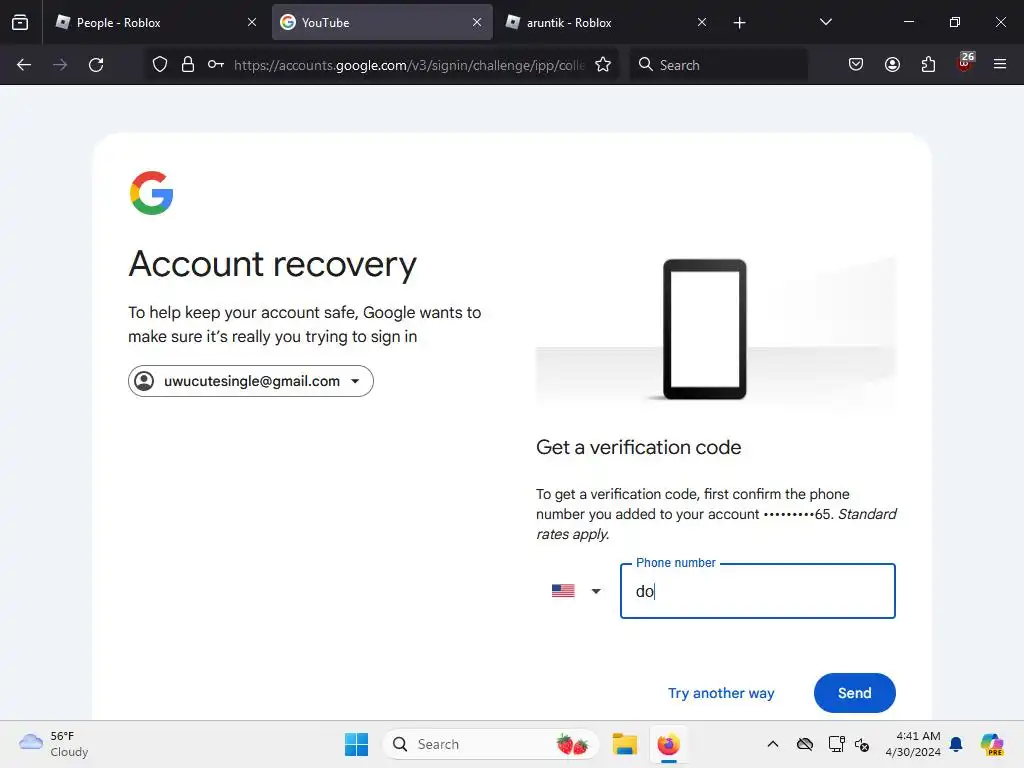Click Try another way link
Viewport: 1024px width, 768px height.
pyautogui.click(x=721, y=693)
